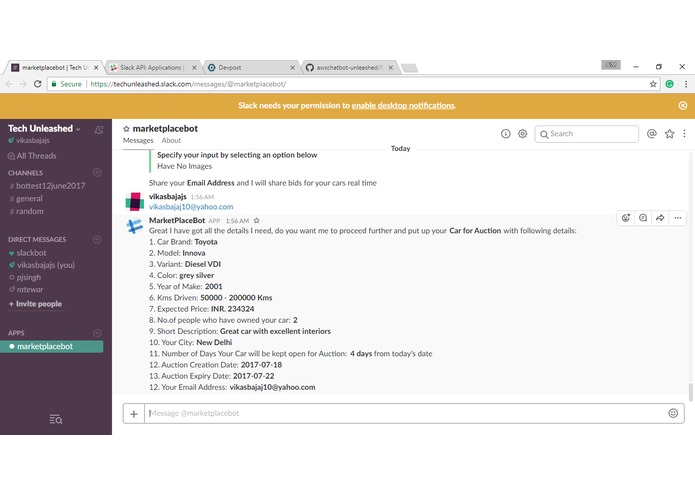The image size is (695, 494).
Task: Add apps plus icon in sidebar
Action: coord(97,333)
